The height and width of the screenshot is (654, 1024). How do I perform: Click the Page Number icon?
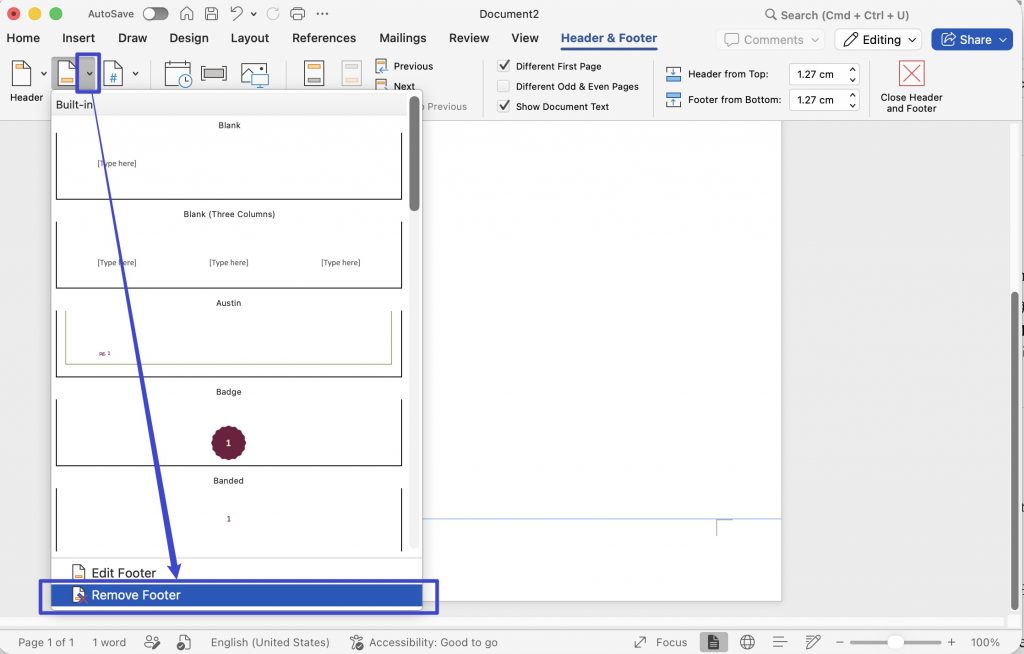point(113,73)
